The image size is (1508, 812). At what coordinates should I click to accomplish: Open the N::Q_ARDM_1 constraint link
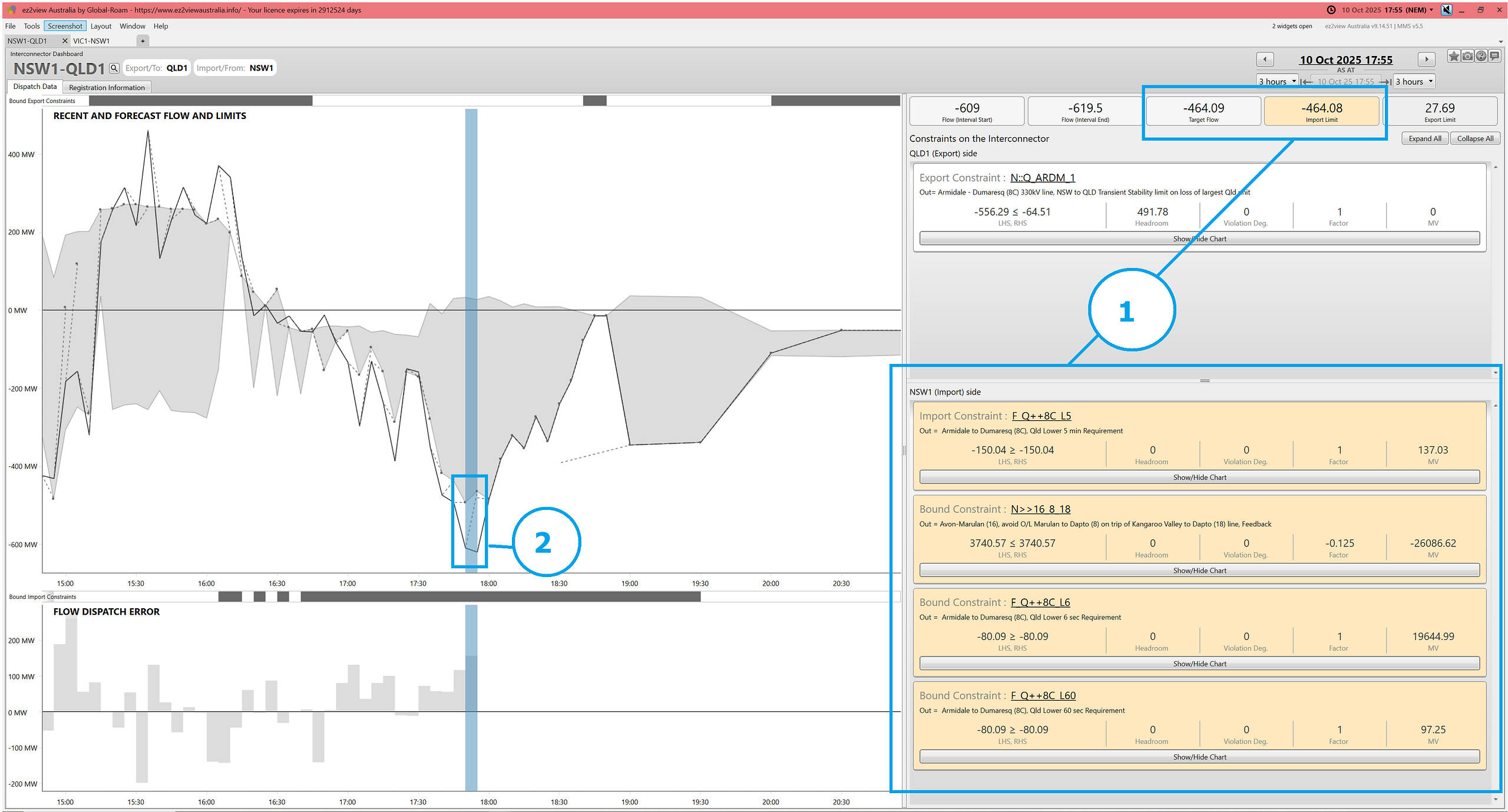[x=1042, y=178]
